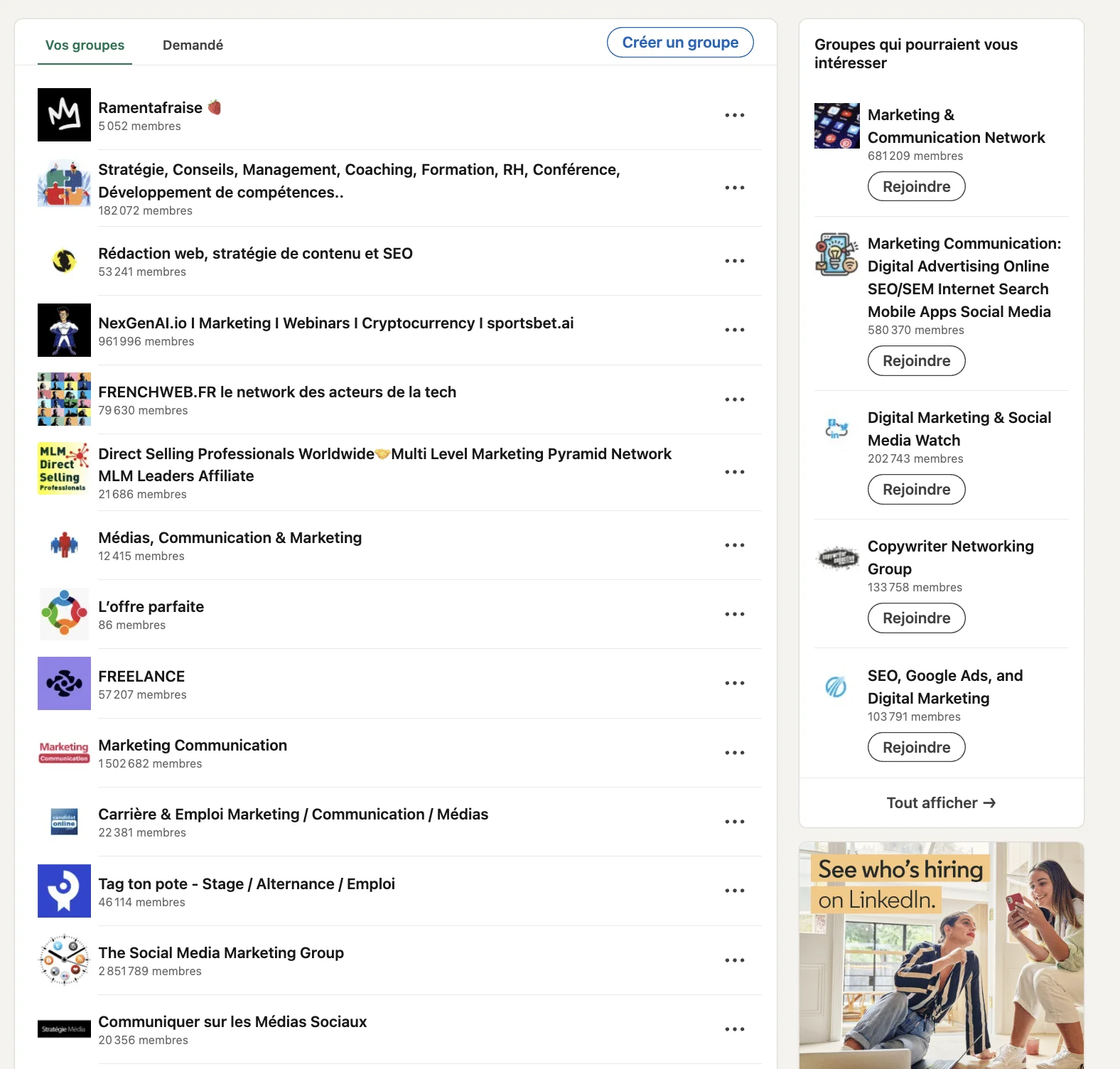Open three-dot menu for FRENCHWEB.FR group
1120x1069 pixels.
click(x=735, y=399)
